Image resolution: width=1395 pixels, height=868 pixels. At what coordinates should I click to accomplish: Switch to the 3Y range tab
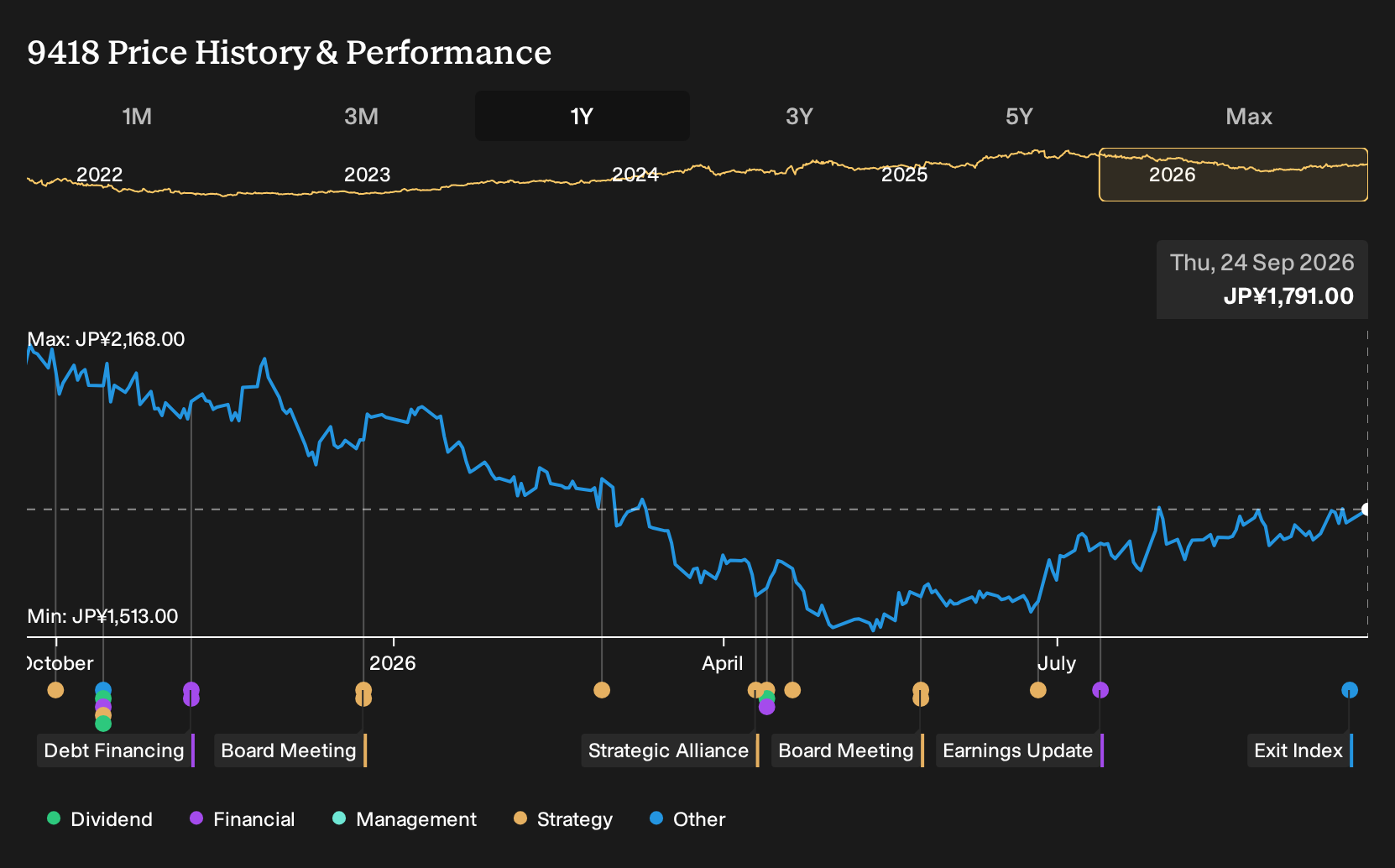pos(799,116)
